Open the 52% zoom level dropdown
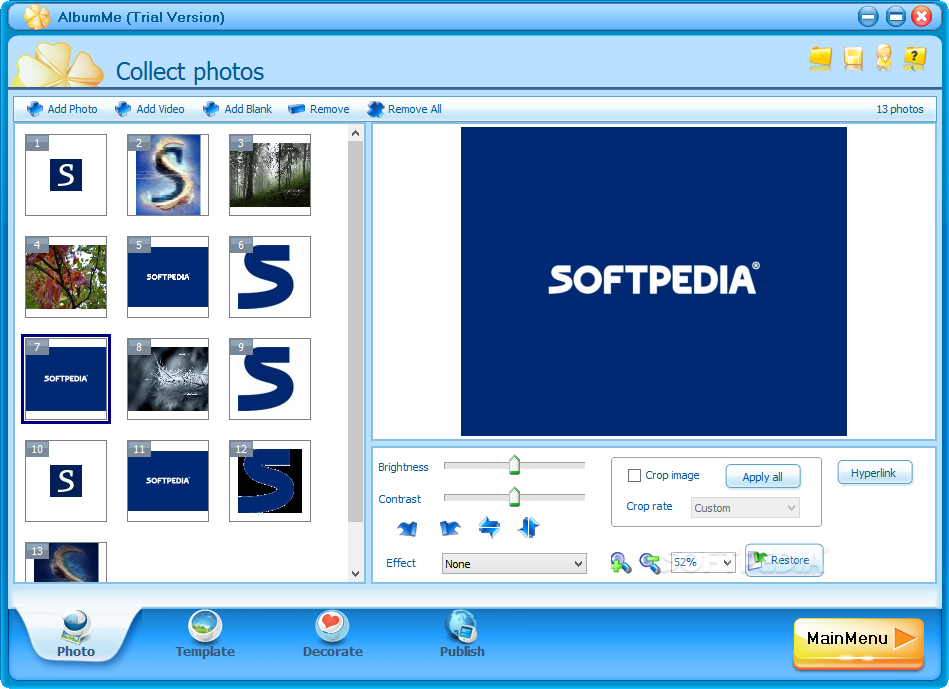The width and height of the screenshot is (949, 689). [703, 562]
